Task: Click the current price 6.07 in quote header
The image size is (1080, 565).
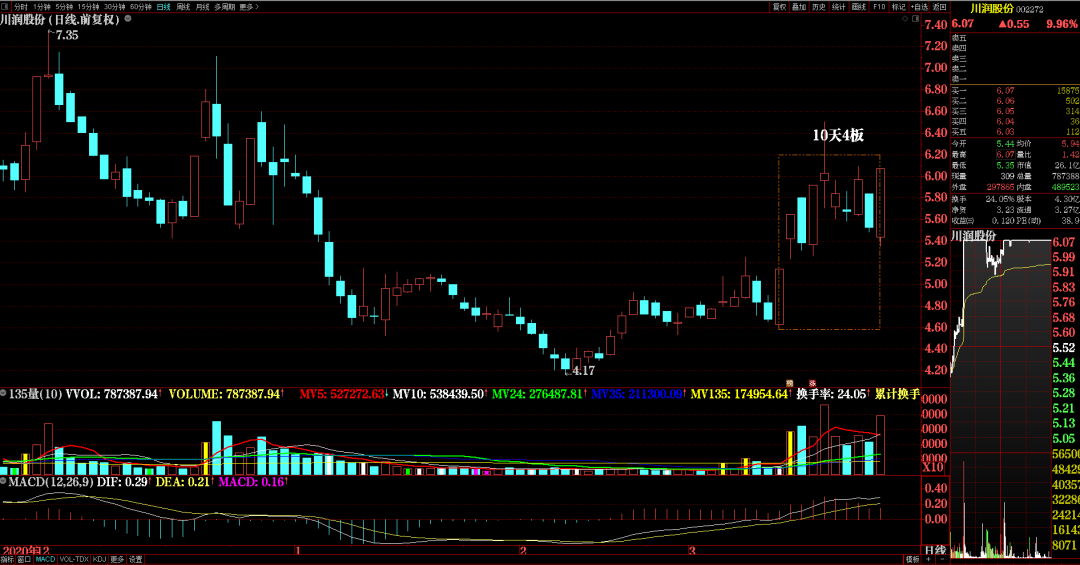Action: tap(963, 24)
